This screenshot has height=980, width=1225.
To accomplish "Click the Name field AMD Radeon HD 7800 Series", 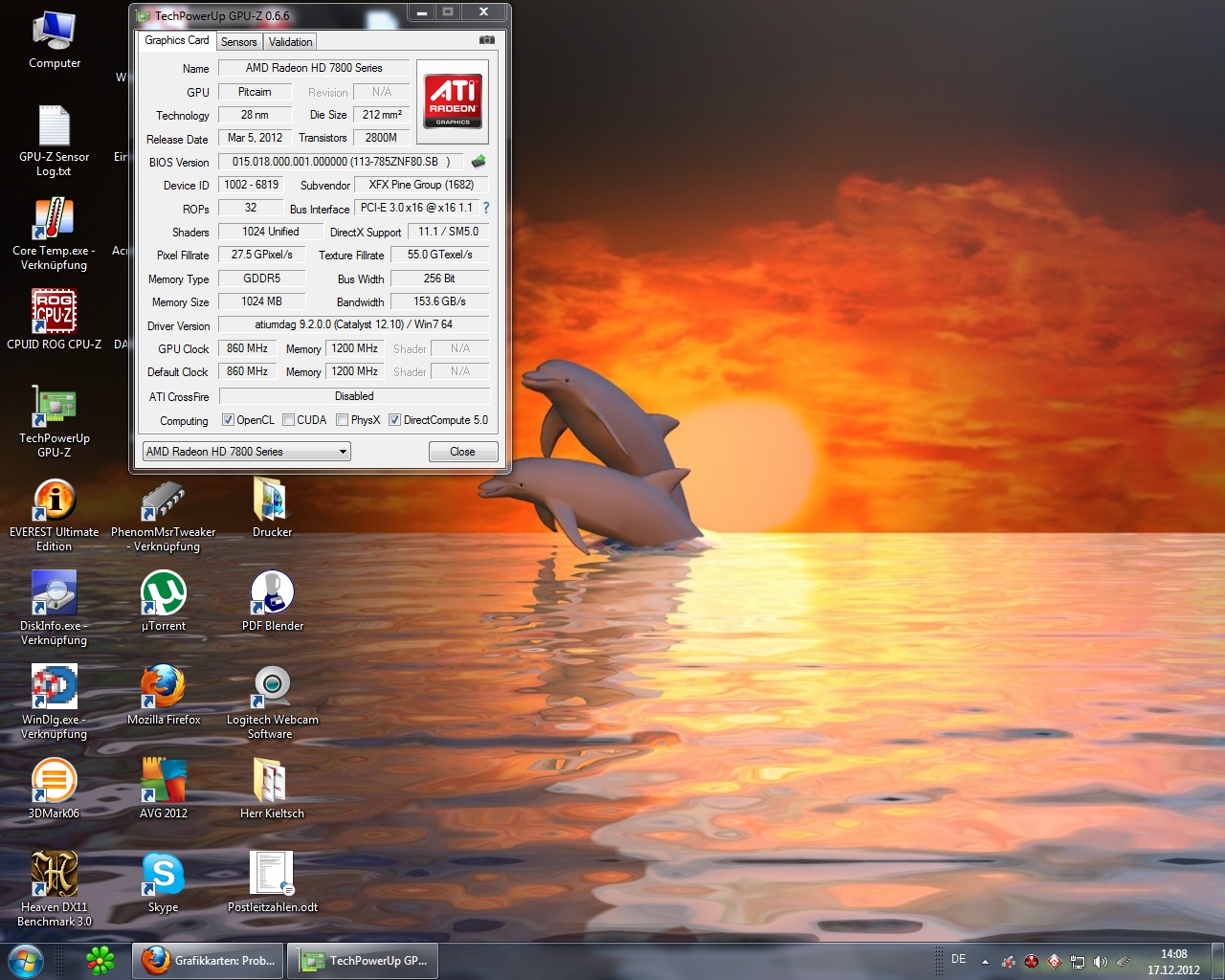I will (x=314, y=68).
